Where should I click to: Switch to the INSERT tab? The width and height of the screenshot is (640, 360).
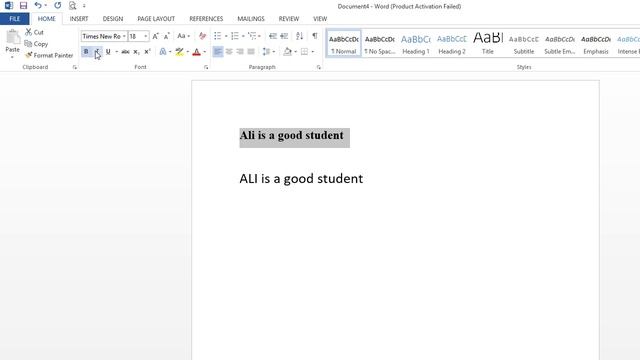click(79, 19)
